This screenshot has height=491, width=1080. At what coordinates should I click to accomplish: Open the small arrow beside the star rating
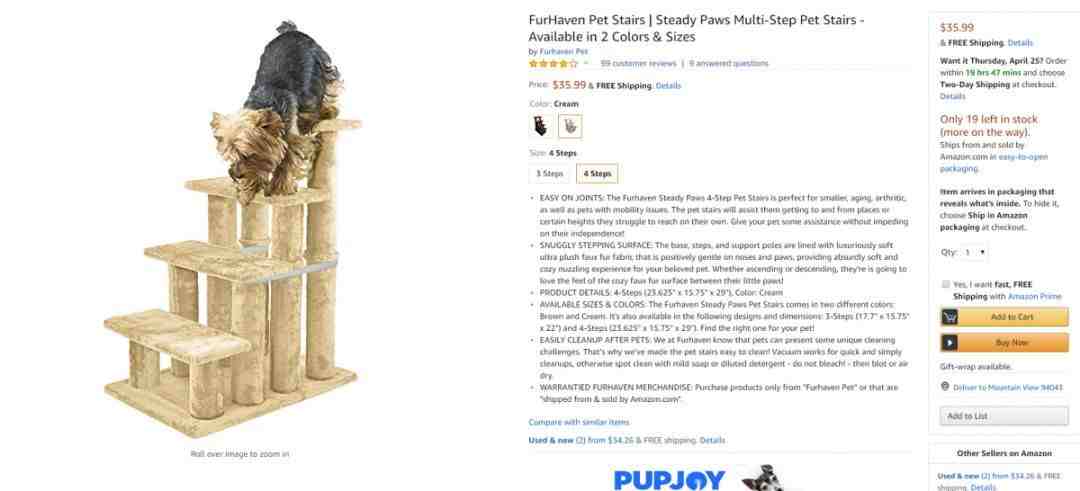[x=586, y=63]
